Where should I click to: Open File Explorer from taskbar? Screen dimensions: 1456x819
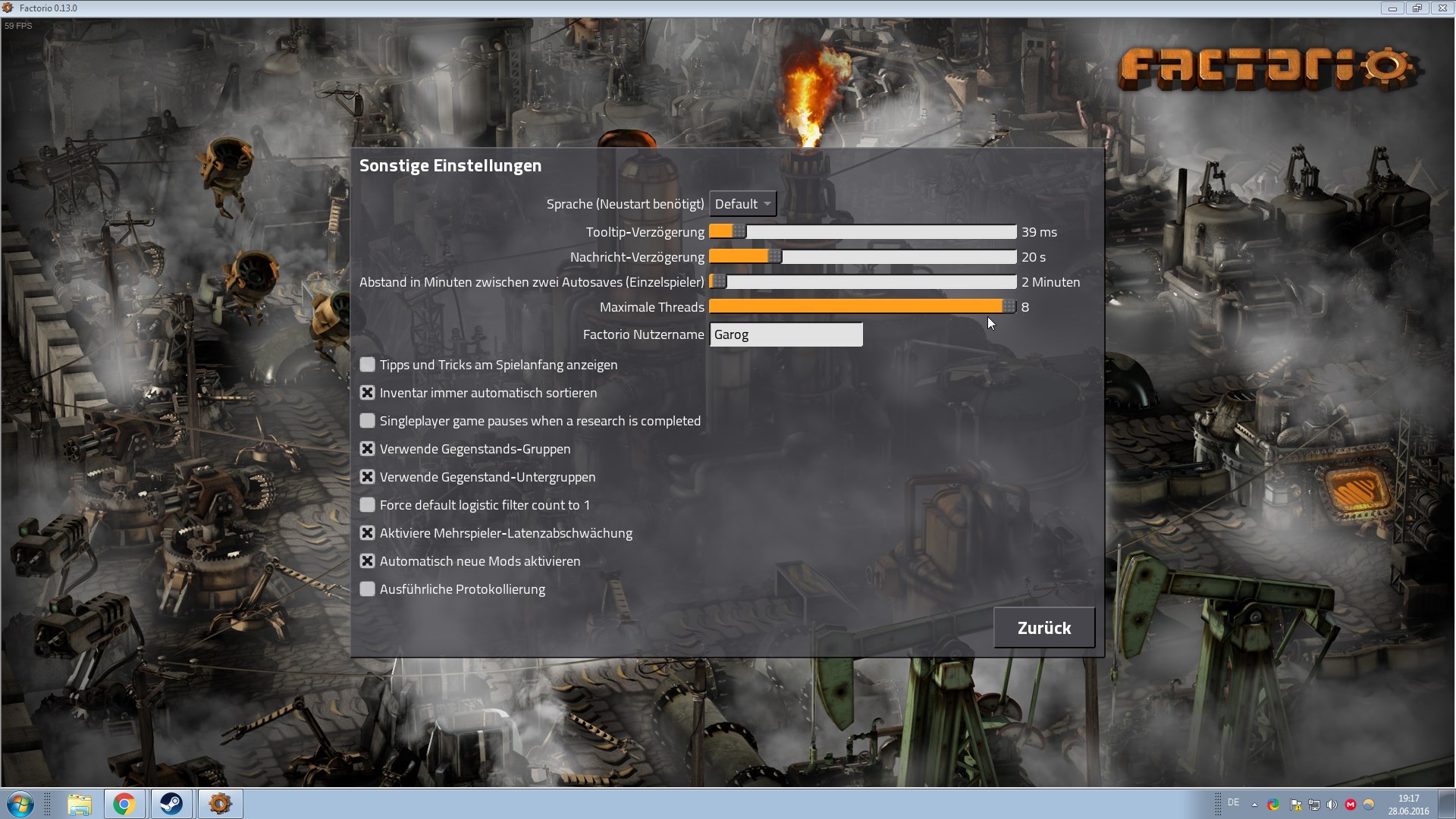(x=80, y=804)
